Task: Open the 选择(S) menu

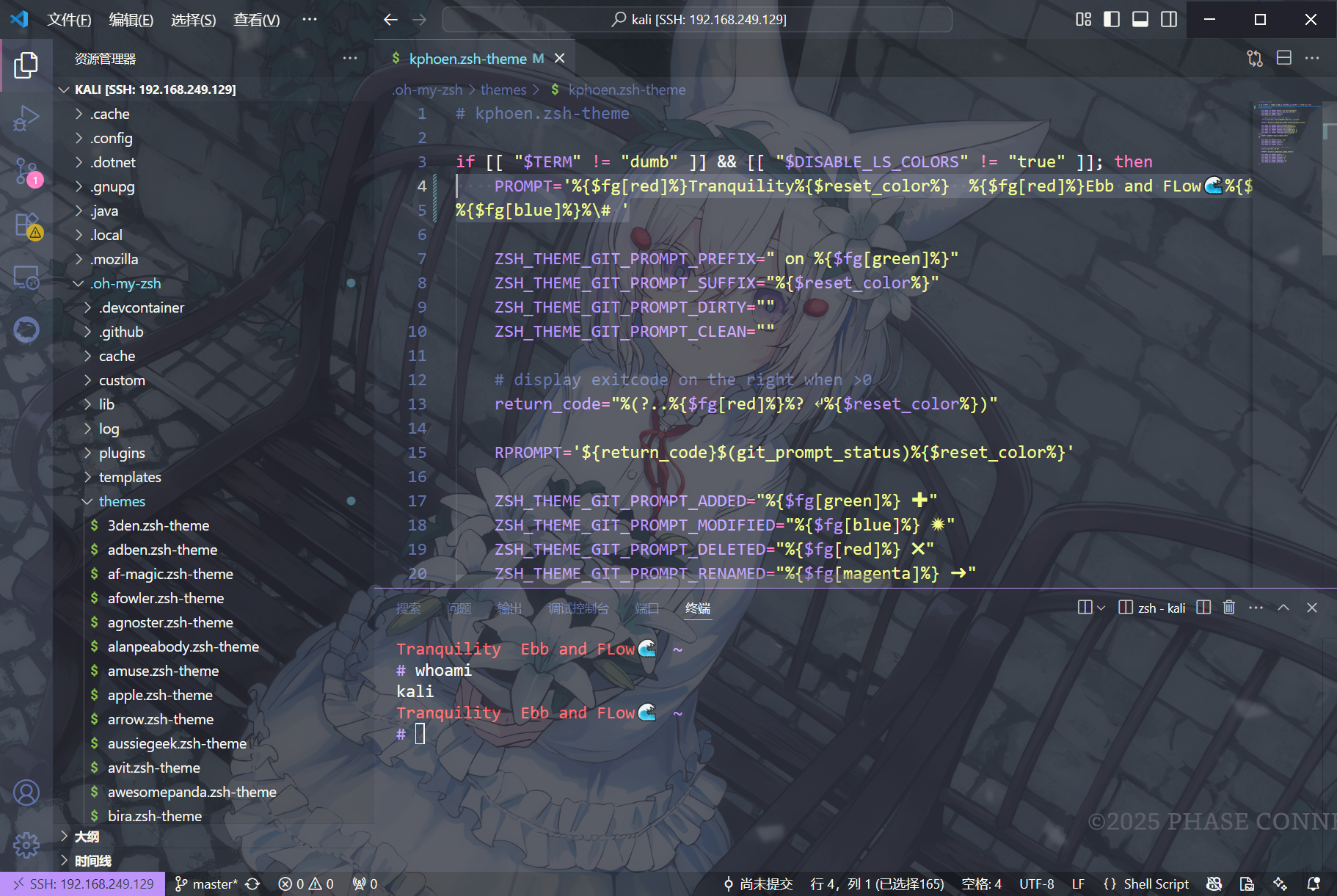Action: tap(194, 20)
